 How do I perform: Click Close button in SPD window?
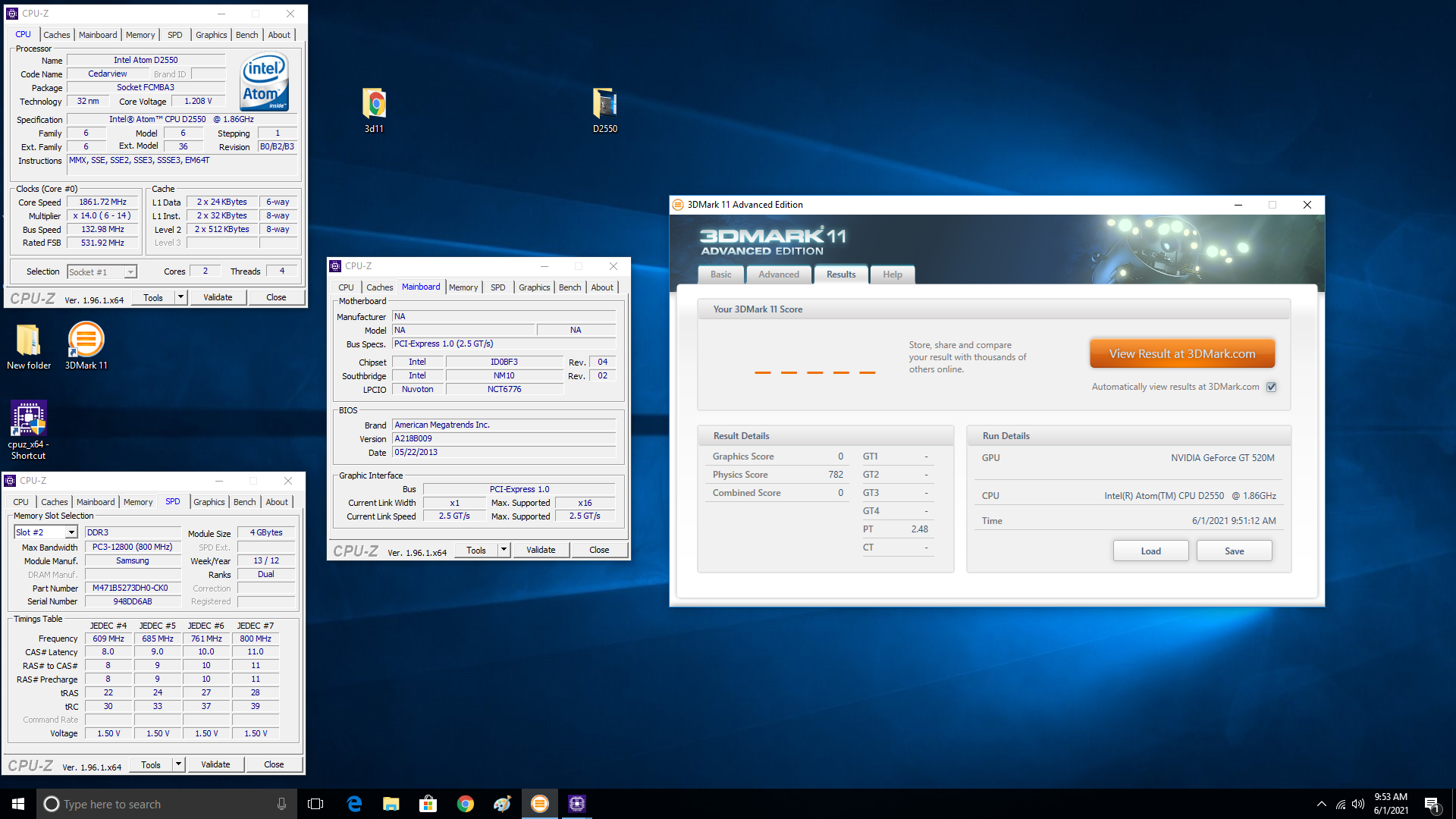pyautogui.click(x=274, y=764)
